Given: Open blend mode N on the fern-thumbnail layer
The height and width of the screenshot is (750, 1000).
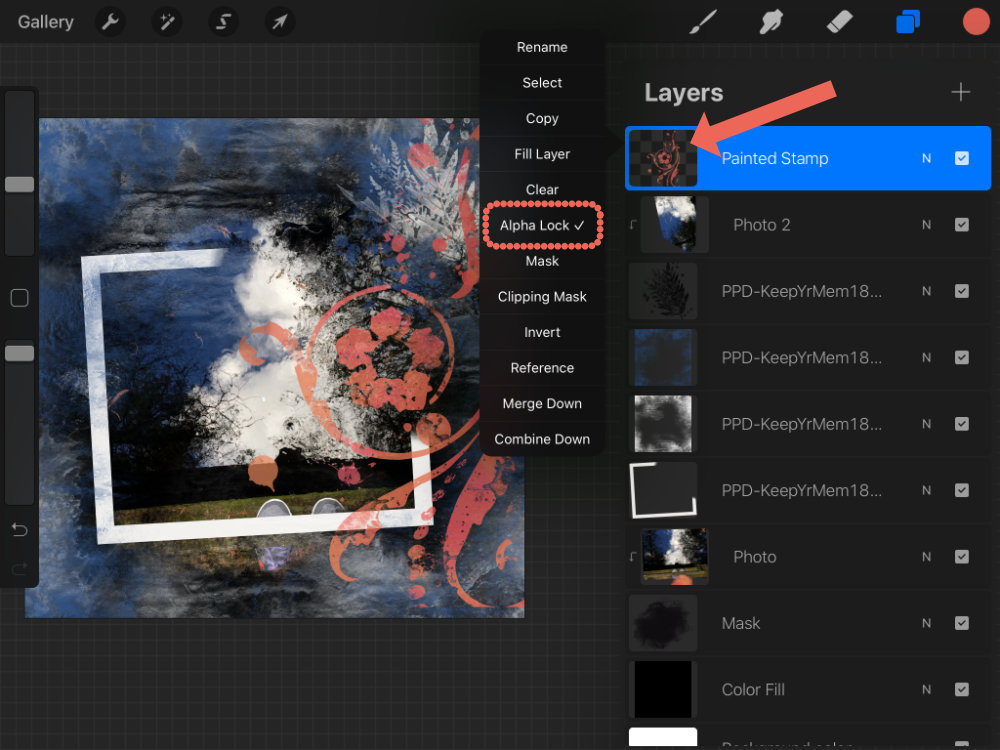Looking at the screenshot, I should pos(927,291).
